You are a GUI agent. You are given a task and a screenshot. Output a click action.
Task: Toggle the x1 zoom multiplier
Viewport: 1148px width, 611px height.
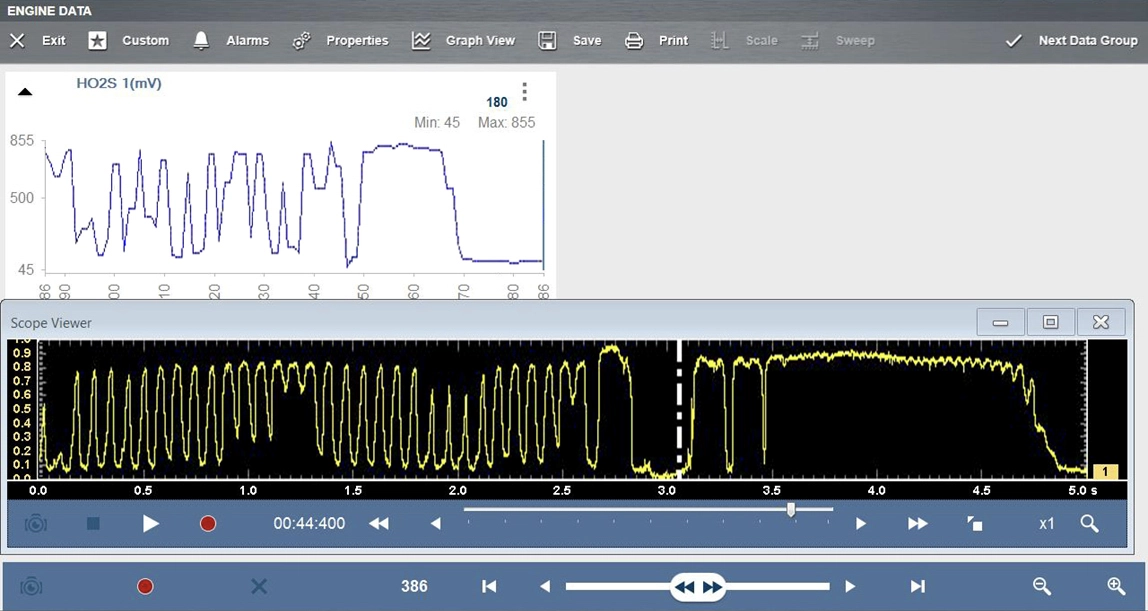coord(1046,523)
